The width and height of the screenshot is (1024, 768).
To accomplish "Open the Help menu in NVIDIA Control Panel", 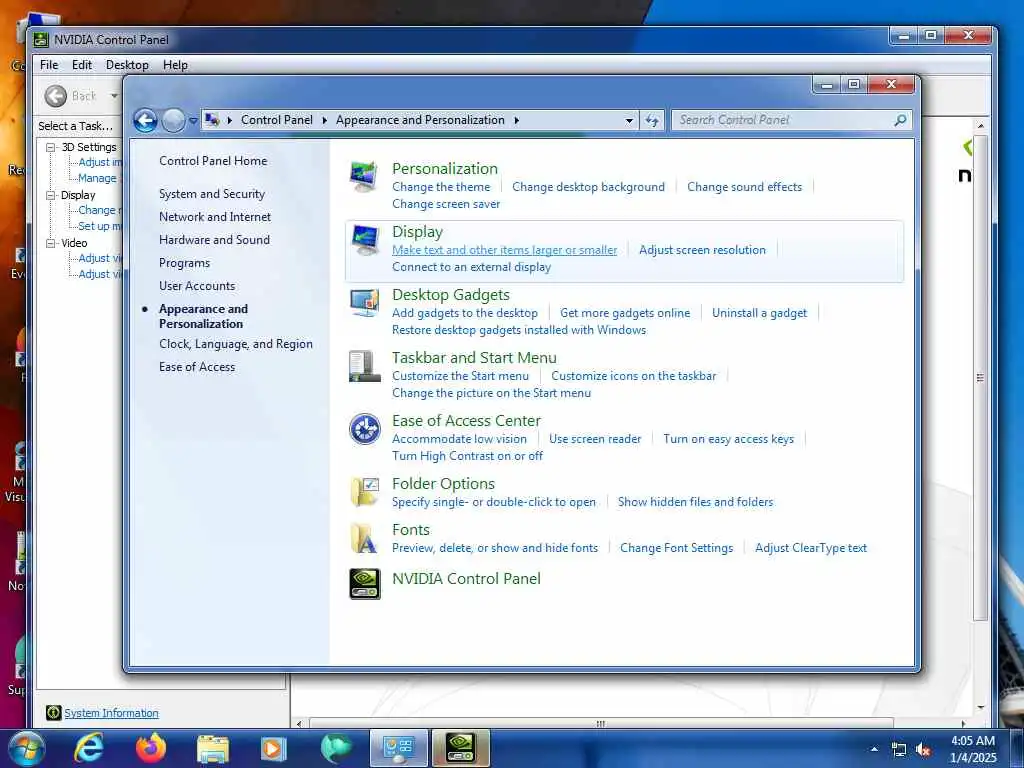I will 175,65.
